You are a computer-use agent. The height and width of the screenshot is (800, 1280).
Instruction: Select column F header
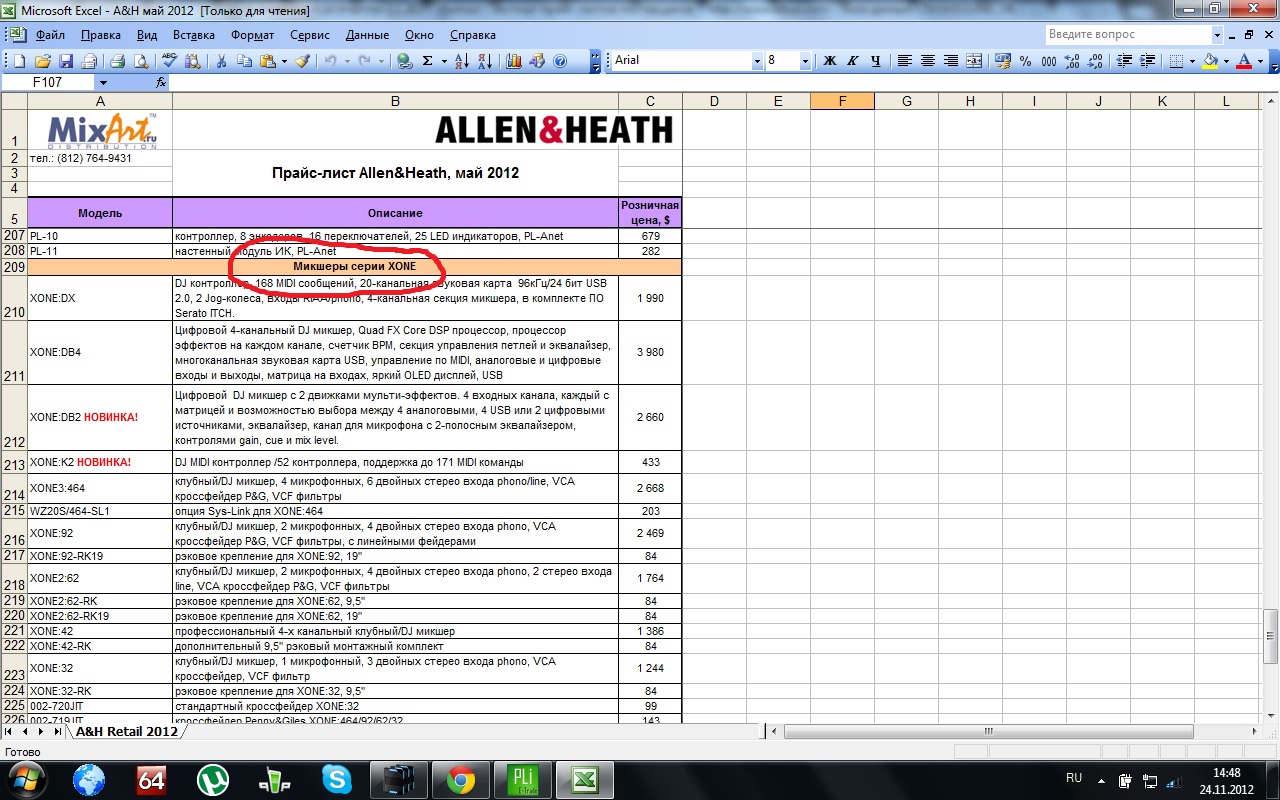tap(842, 101)
